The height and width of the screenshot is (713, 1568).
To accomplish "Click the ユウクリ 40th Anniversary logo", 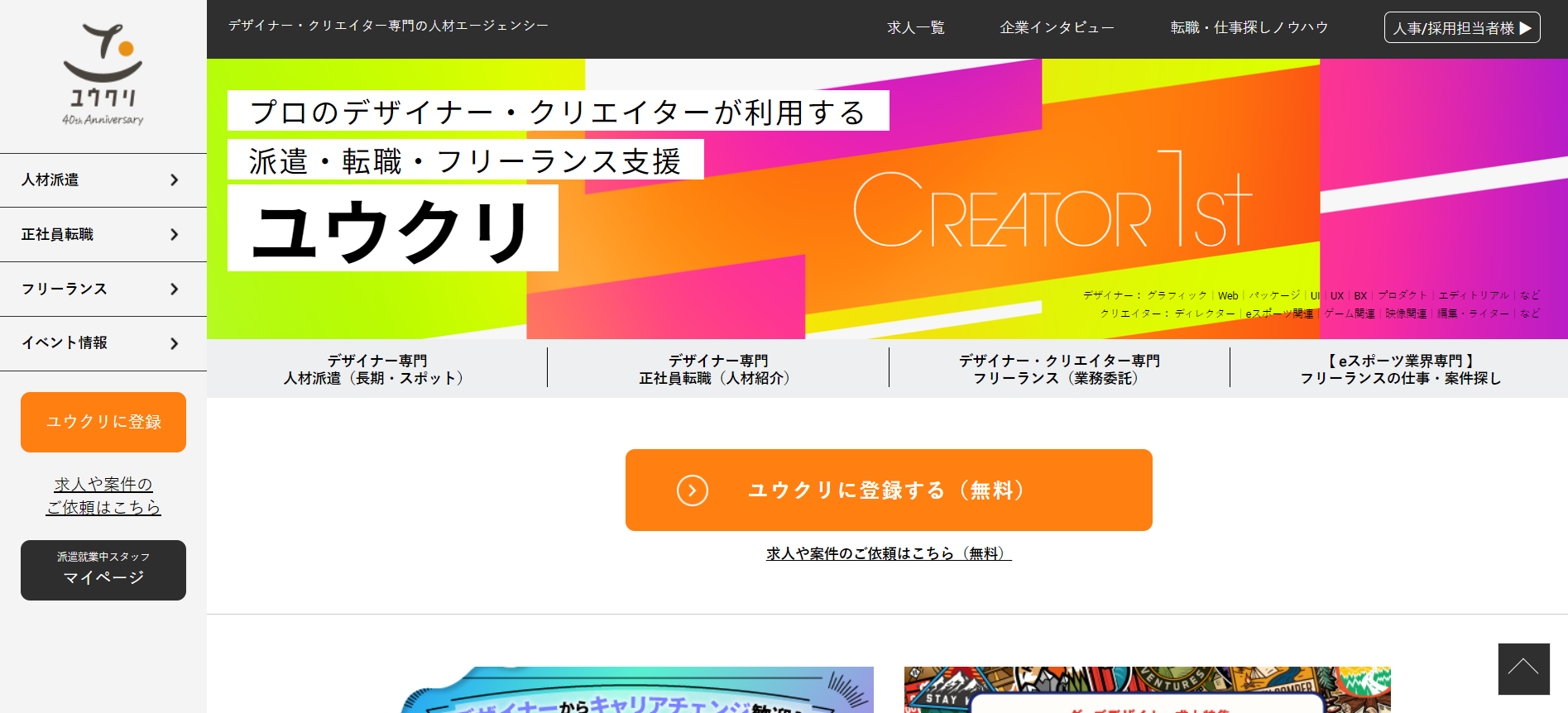I will tap(103, 74).
